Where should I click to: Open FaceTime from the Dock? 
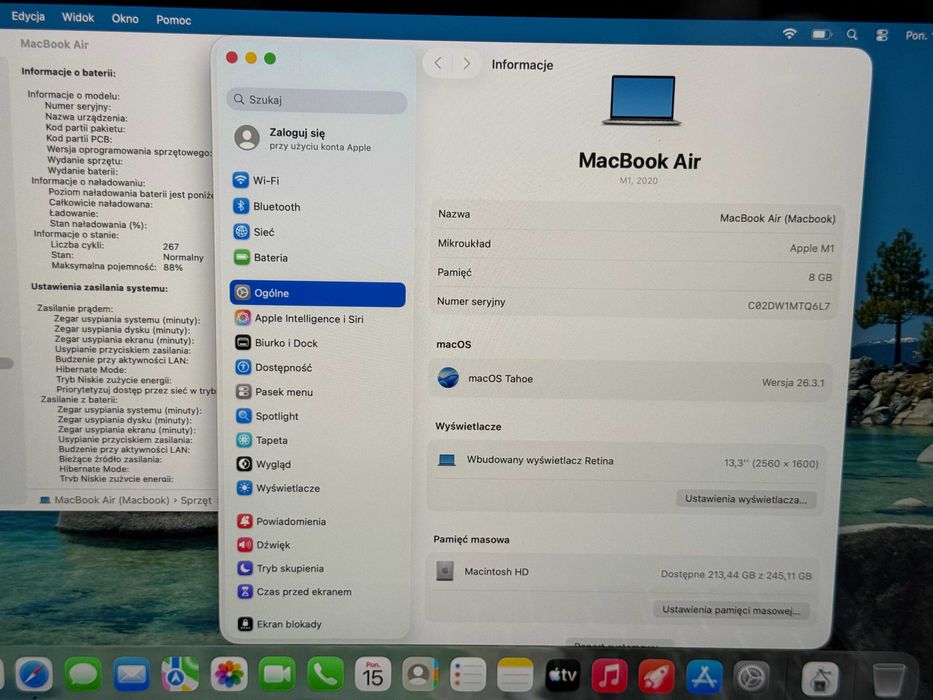277,676
